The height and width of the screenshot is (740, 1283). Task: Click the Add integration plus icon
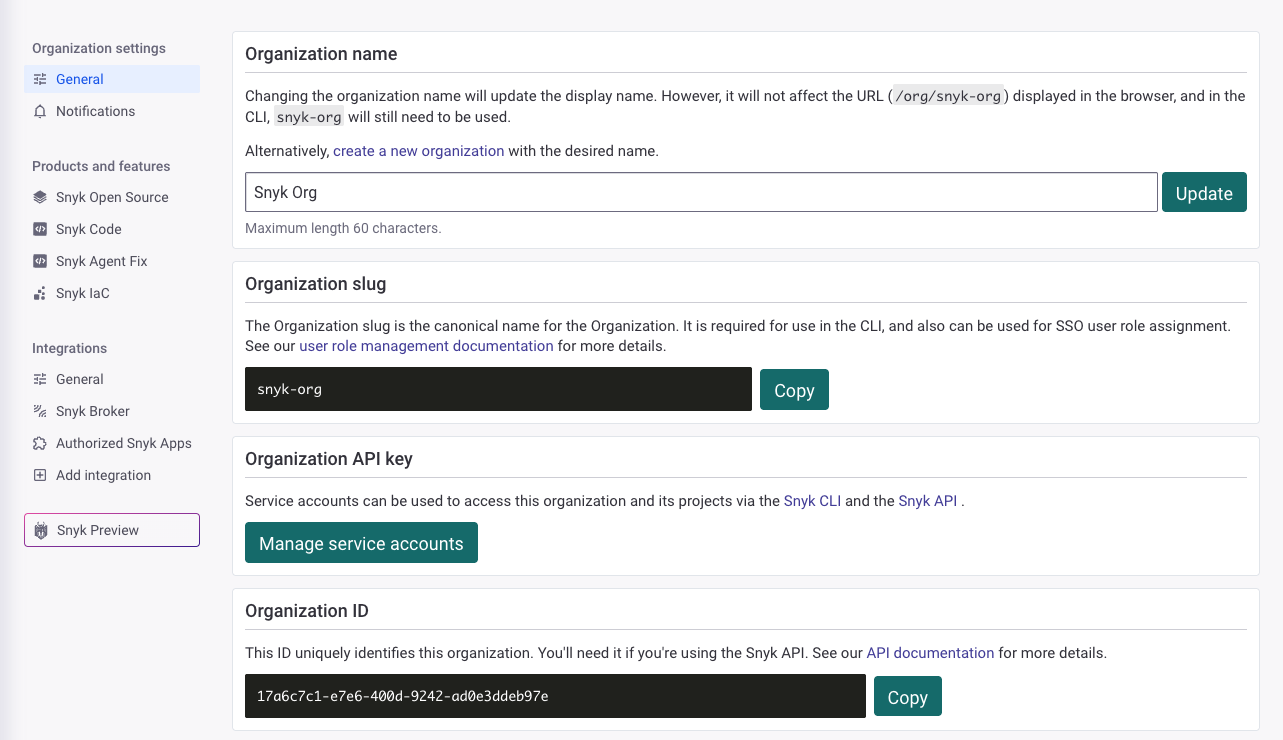(x=40, y=475)
